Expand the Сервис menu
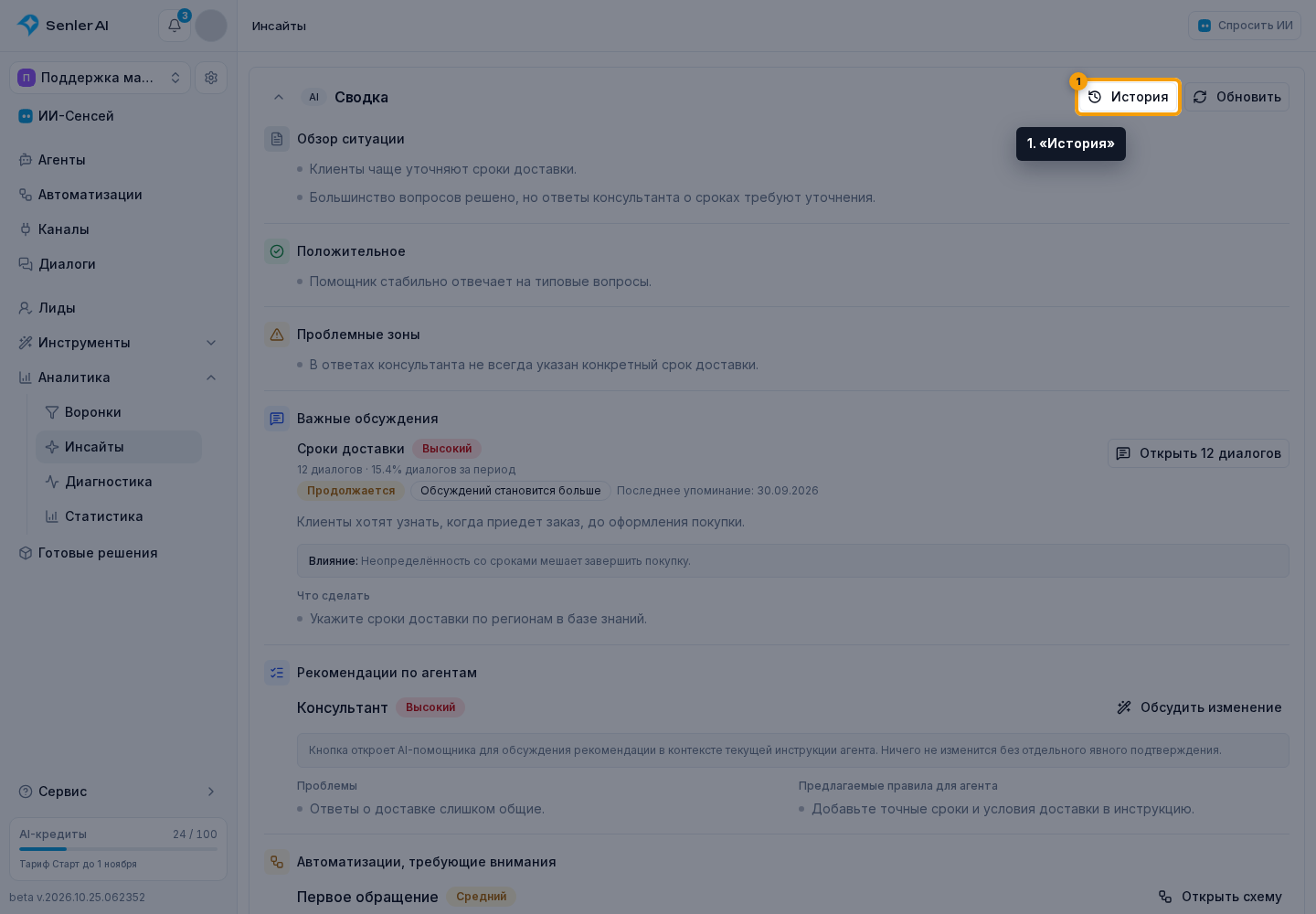1316x914 pixels. (x=119, y=792)
